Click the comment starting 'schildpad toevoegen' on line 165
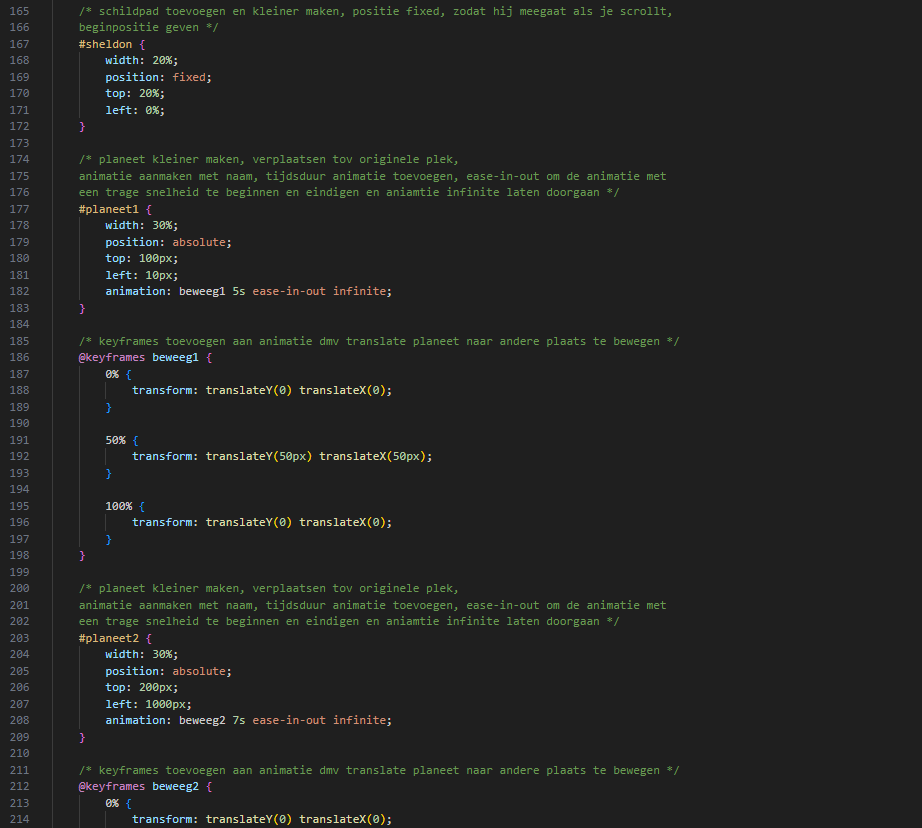The height and width of the screenshot is (828, 922). [376, 11]
